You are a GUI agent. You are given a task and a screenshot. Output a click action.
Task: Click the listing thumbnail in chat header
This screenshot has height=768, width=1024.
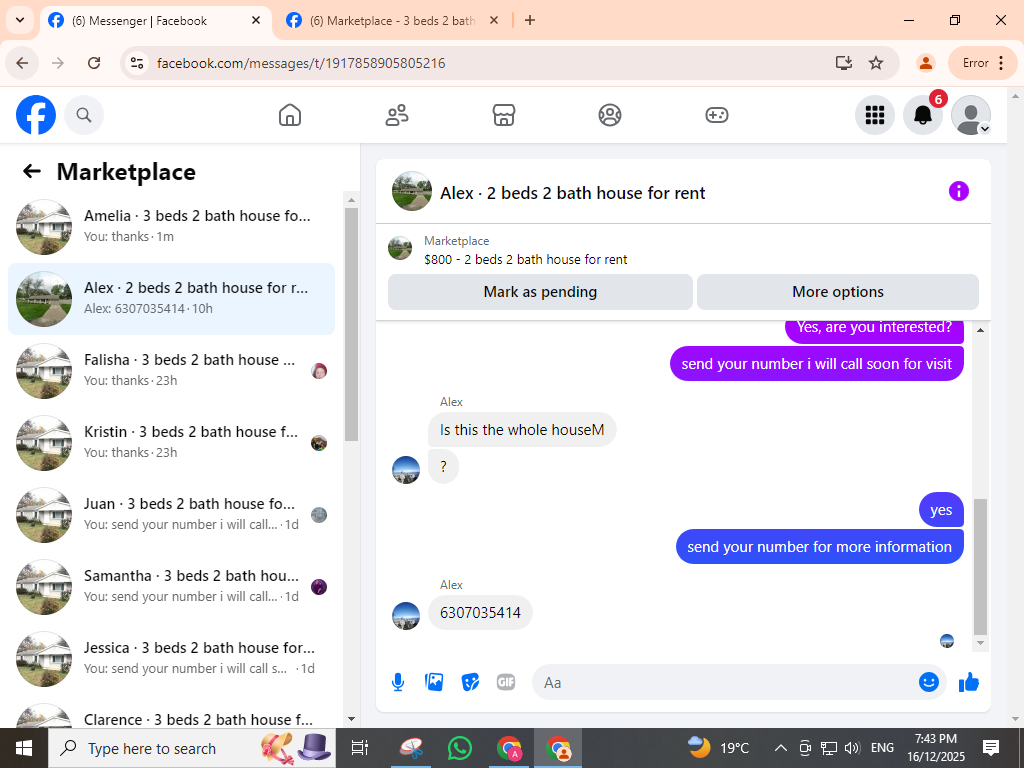[412, 191]
